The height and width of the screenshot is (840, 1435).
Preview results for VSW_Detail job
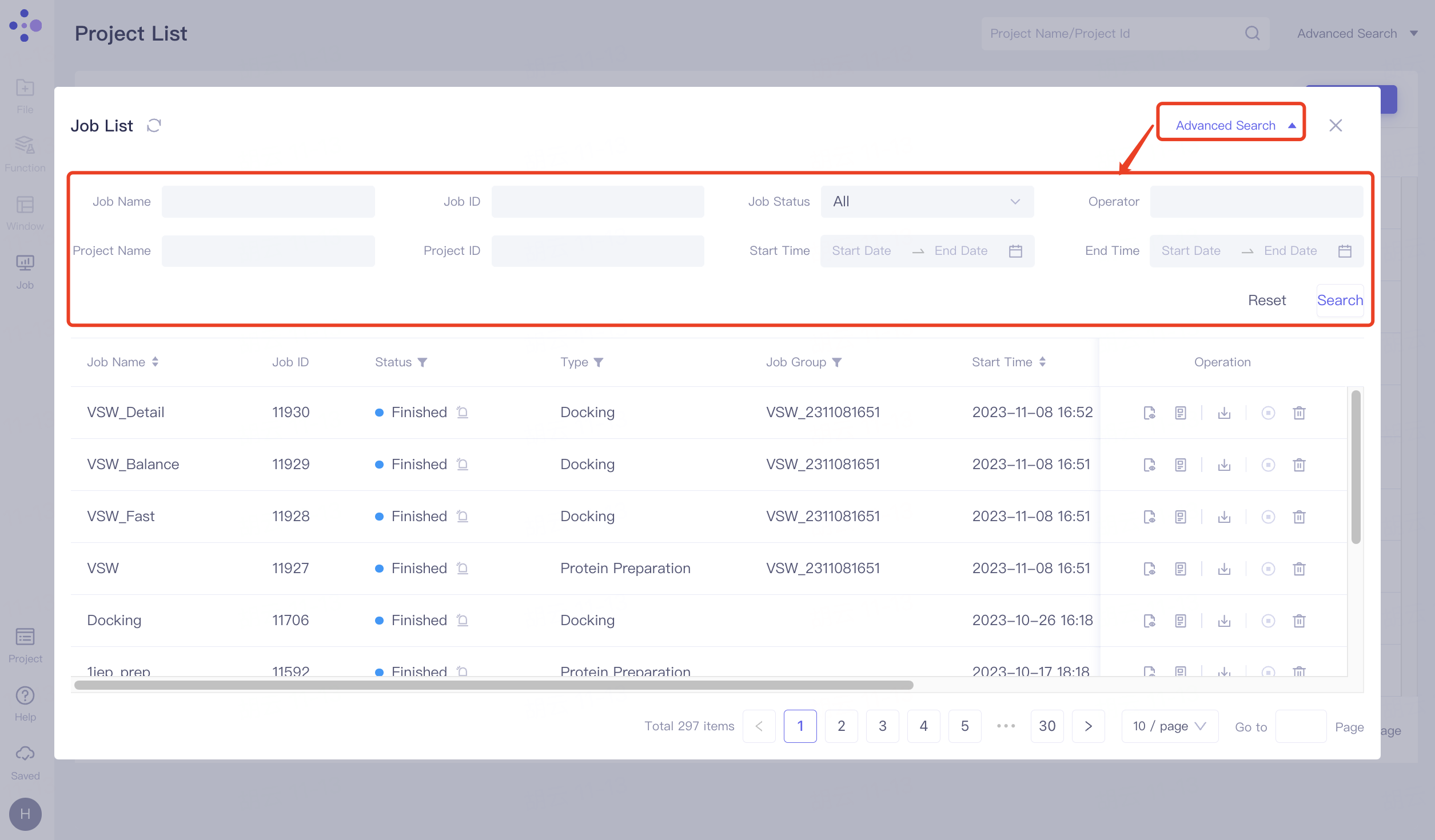tap(1149, 412)
